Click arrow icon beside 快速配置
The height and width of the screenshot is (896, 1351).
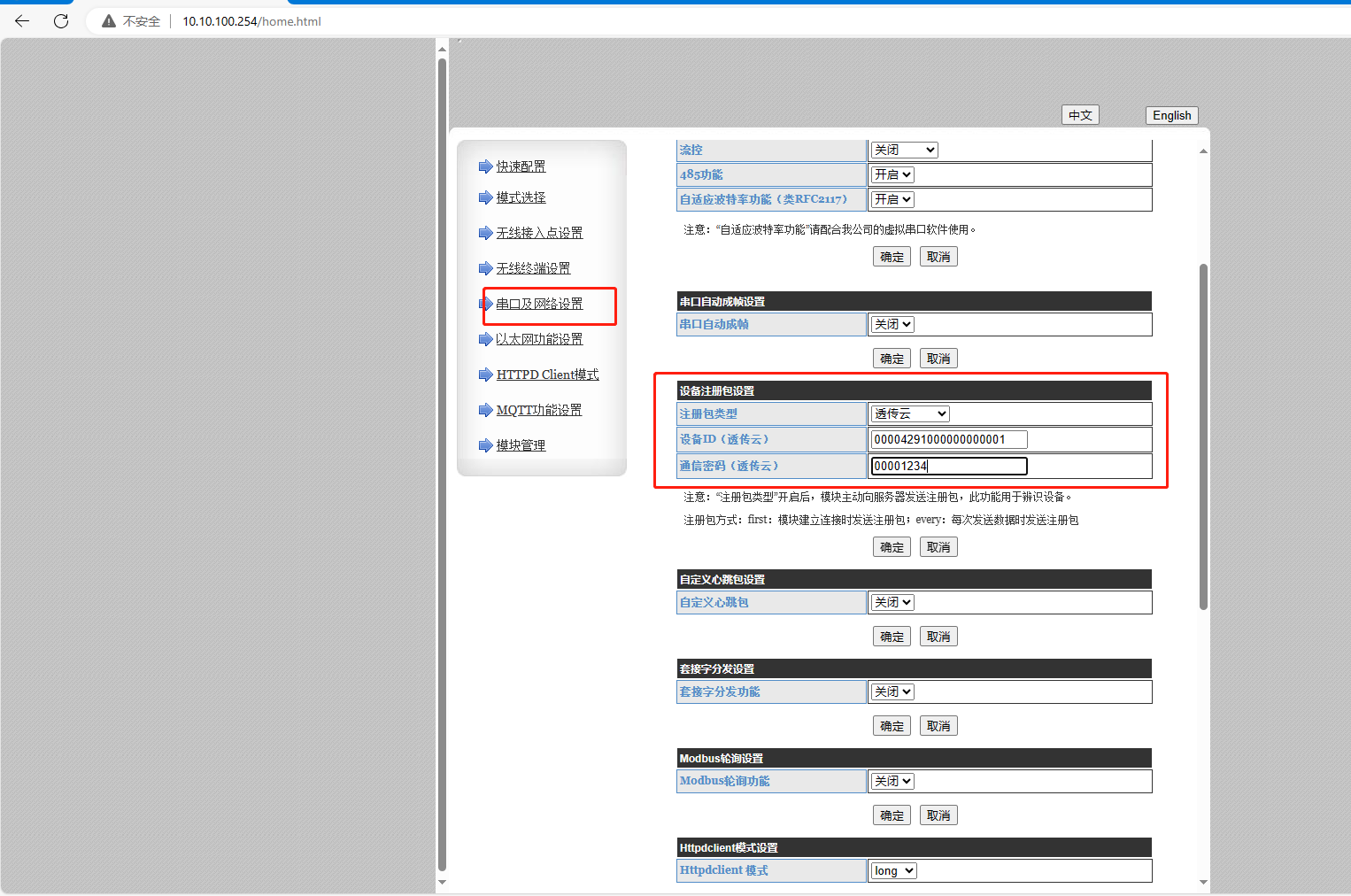(x=485, y=166)
